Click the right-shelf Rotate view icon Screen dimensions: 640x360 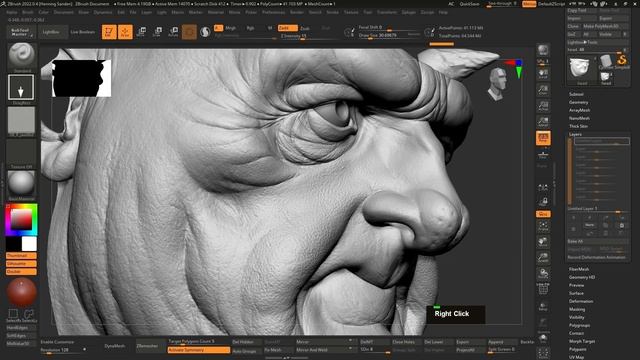(x=543, y=273)
